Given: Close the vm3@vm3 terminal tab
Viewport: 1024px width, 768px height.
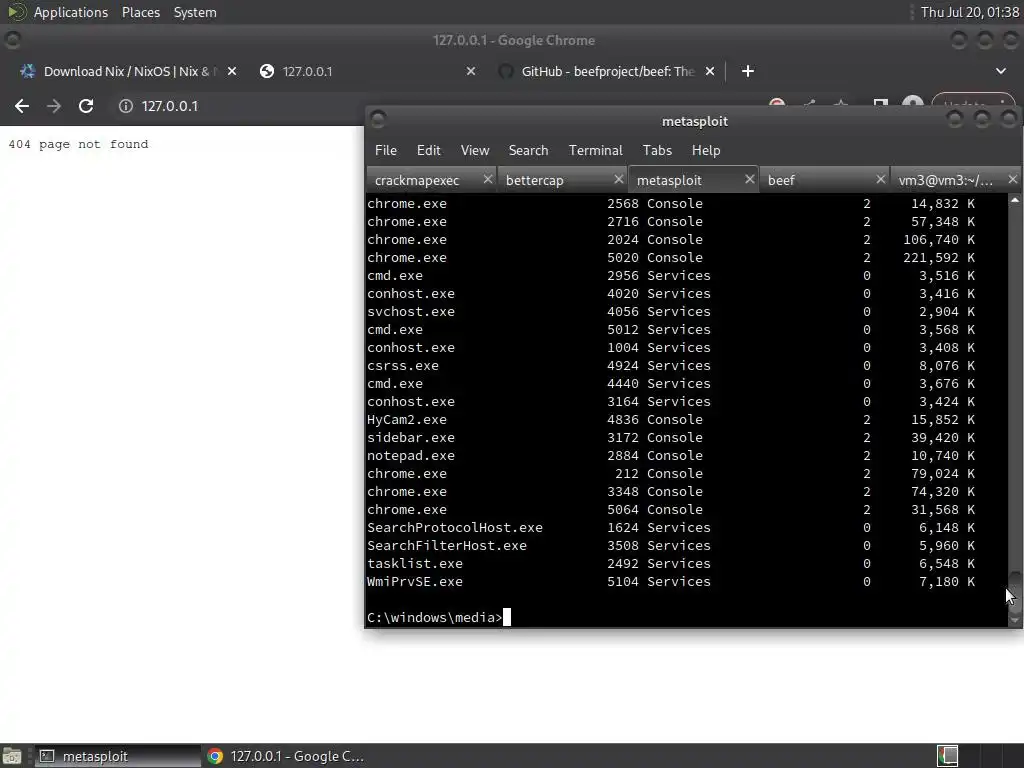Looking at the screenshot, I should (x=1012, y=179).
